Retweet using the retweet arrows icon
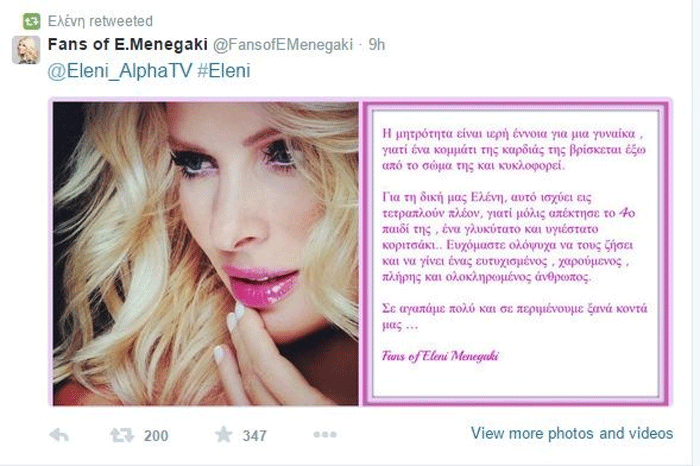 click(122, 435)
